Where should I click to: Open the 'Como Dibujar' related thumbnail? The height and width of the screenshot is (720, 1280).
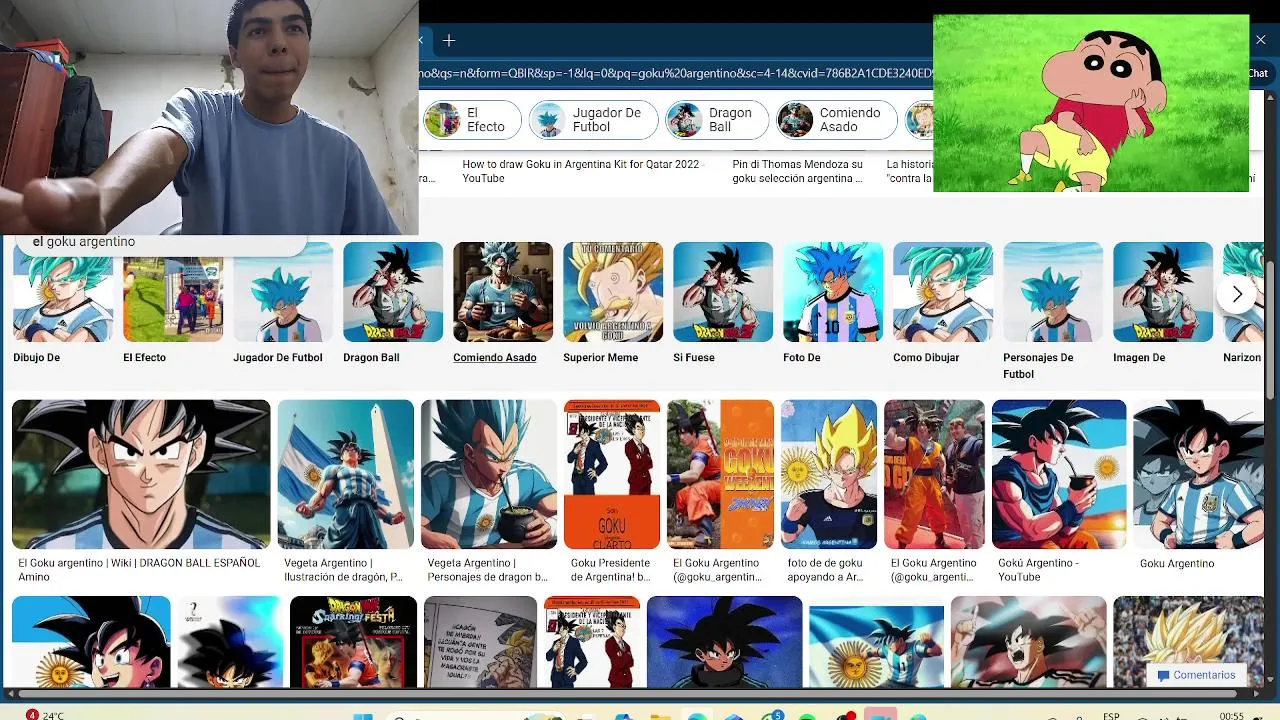(x=943, y=292)
